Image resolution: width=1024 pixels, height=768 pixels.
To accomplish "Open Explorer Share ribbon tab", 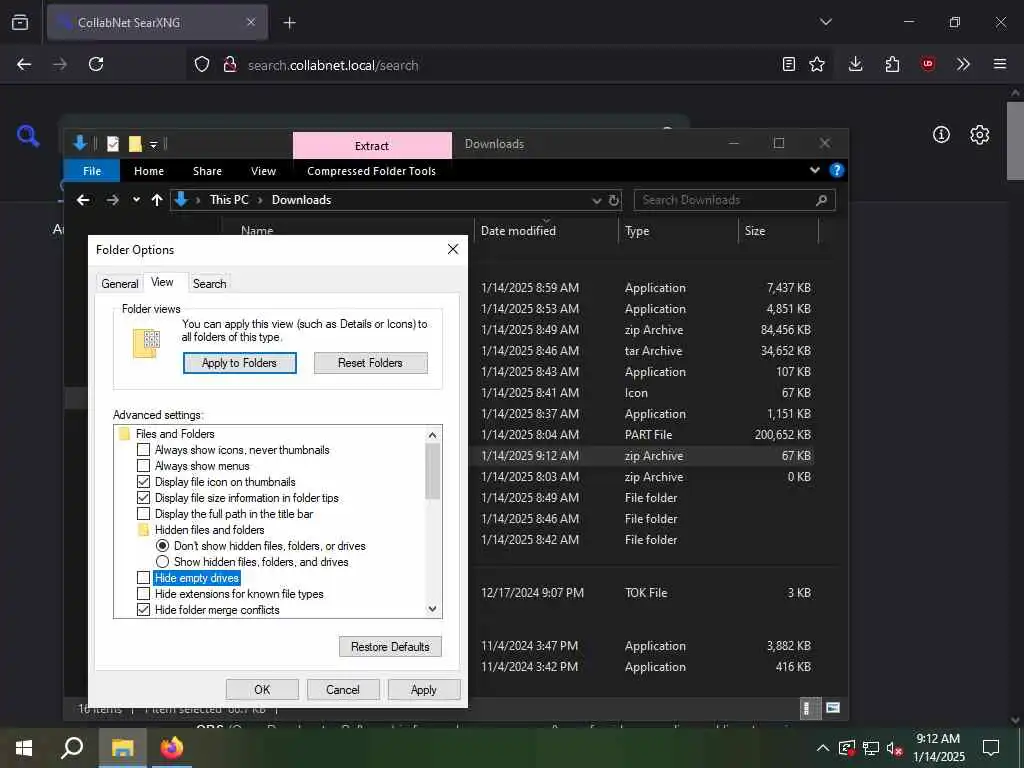I will [x=207, y=170].
